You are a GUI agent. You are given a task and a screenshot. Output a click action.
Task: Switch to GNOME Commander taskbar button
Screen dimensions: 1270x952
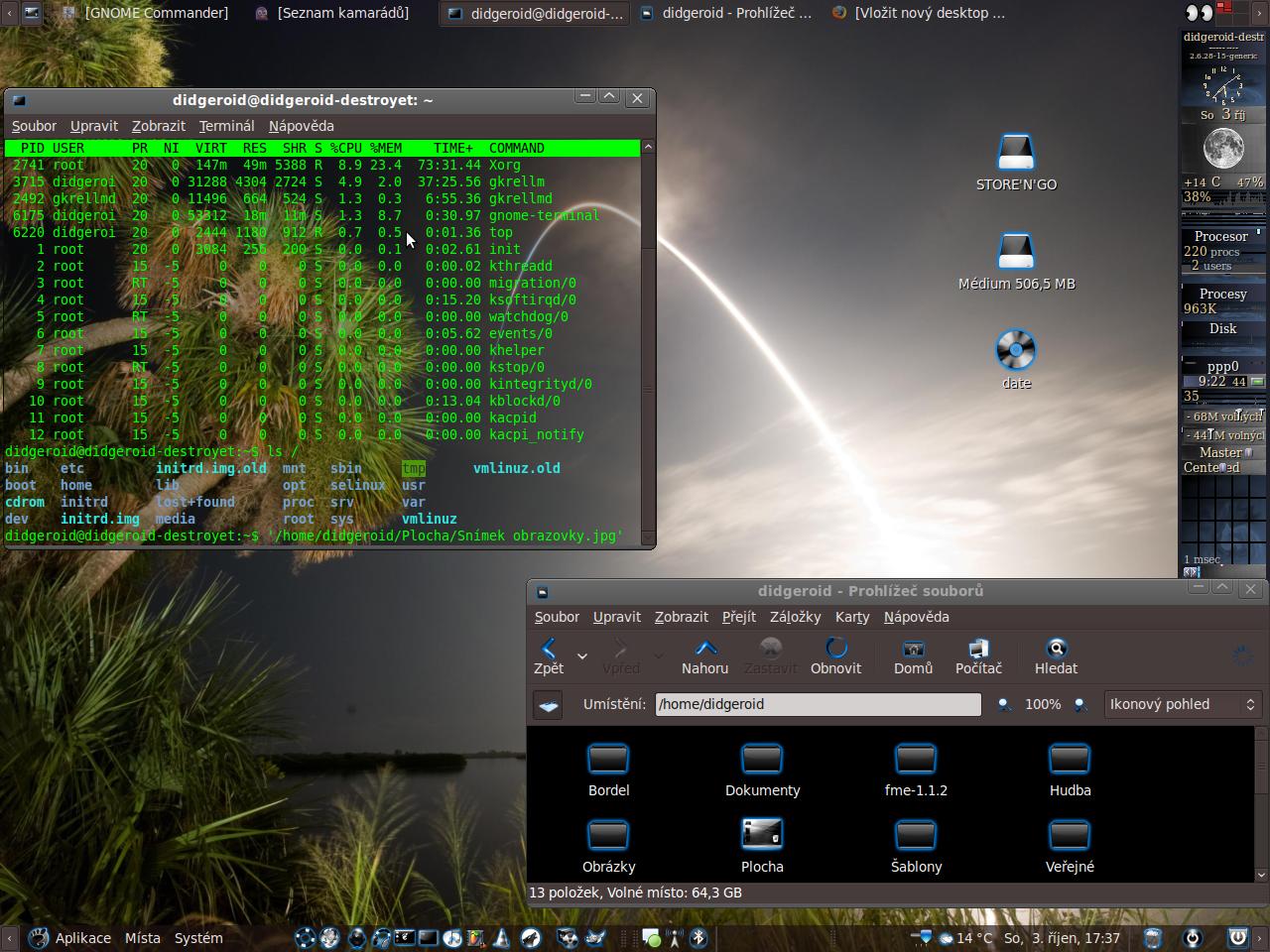145,13
